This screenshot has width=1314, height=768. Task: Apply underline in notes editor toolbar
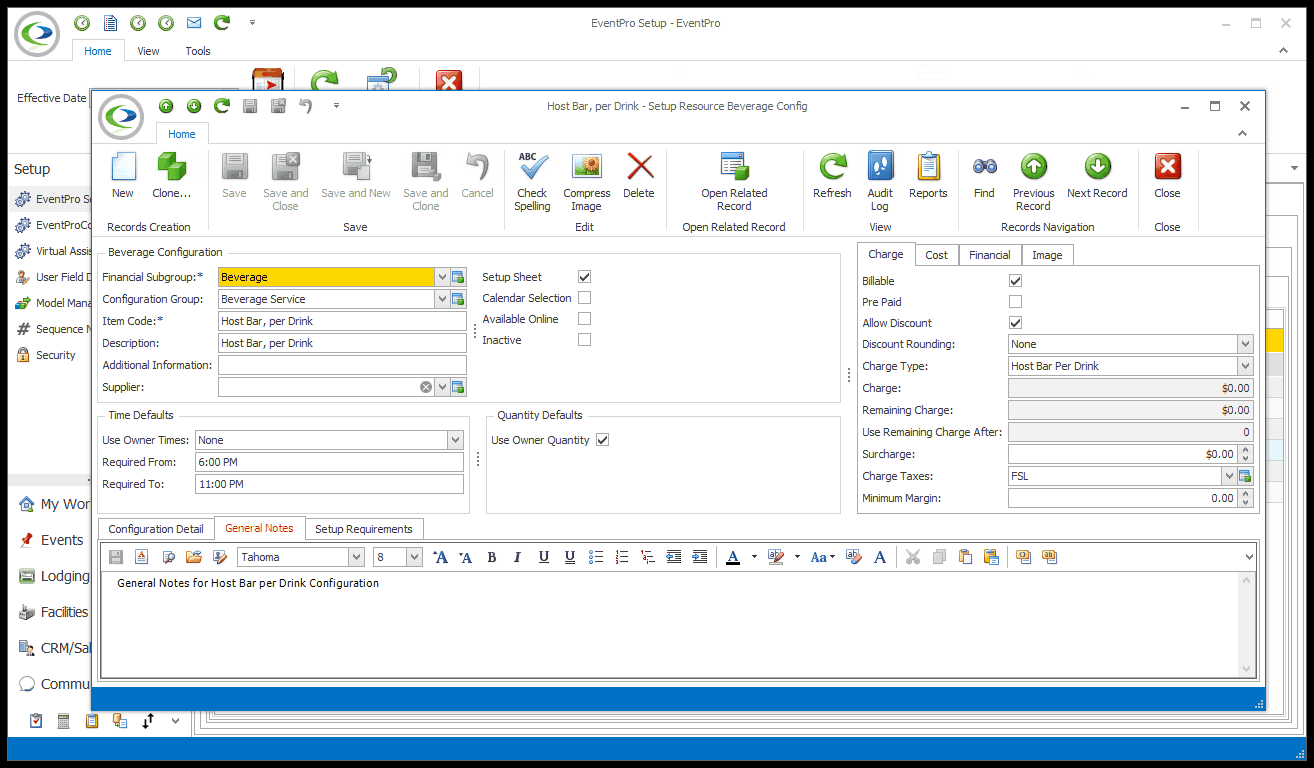[x=543, y=557]
